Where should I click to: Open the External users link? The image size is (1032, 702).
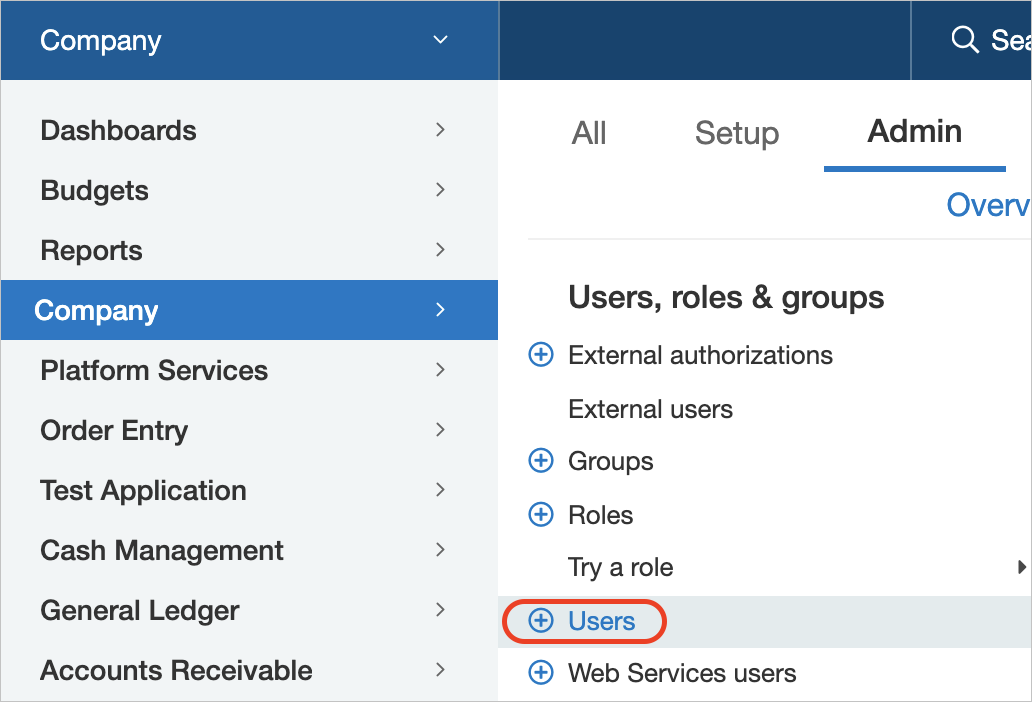(x=650, y=409)
